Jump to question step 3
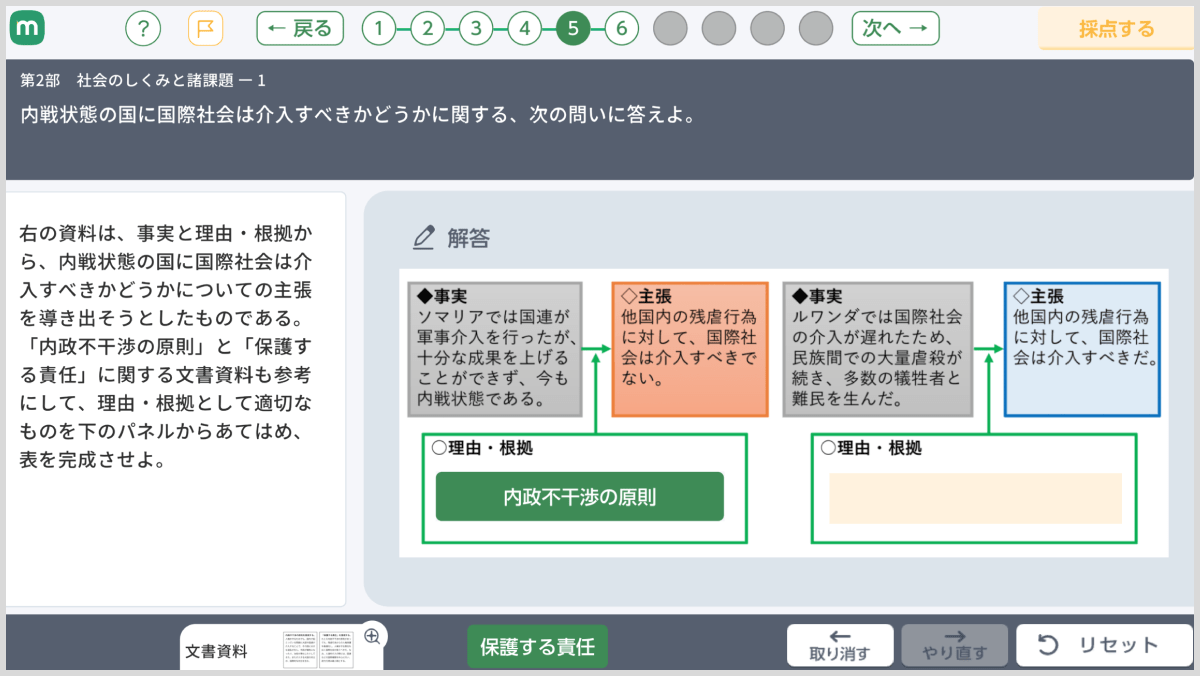 [475, 29]
